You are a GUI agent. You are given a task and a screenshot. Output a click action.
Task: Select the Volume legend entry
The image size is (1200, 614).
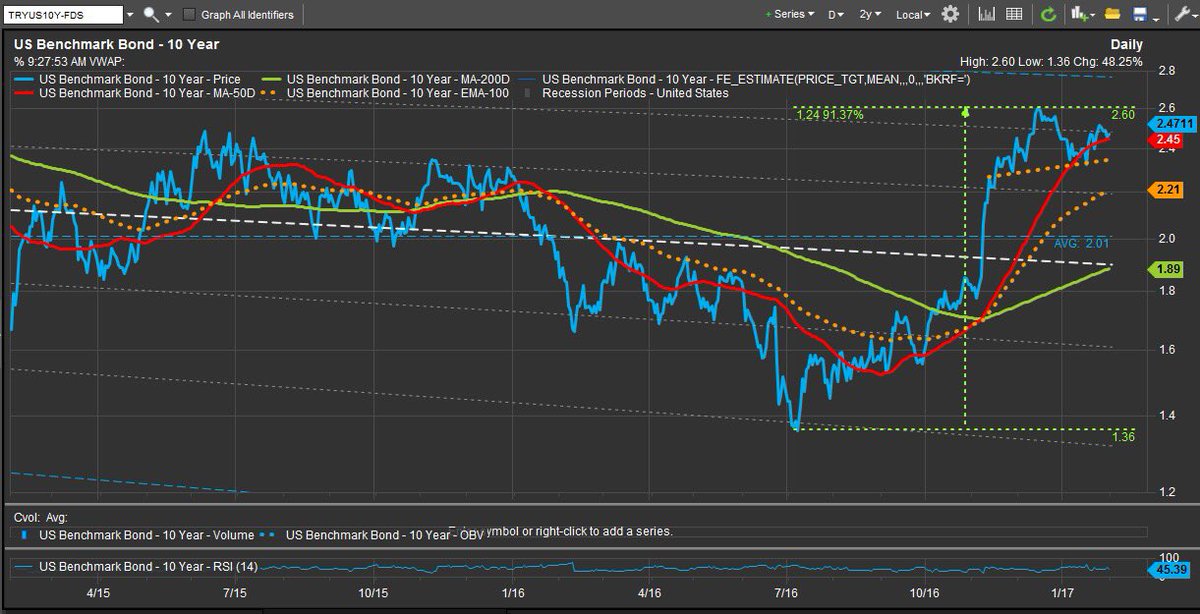146,535
